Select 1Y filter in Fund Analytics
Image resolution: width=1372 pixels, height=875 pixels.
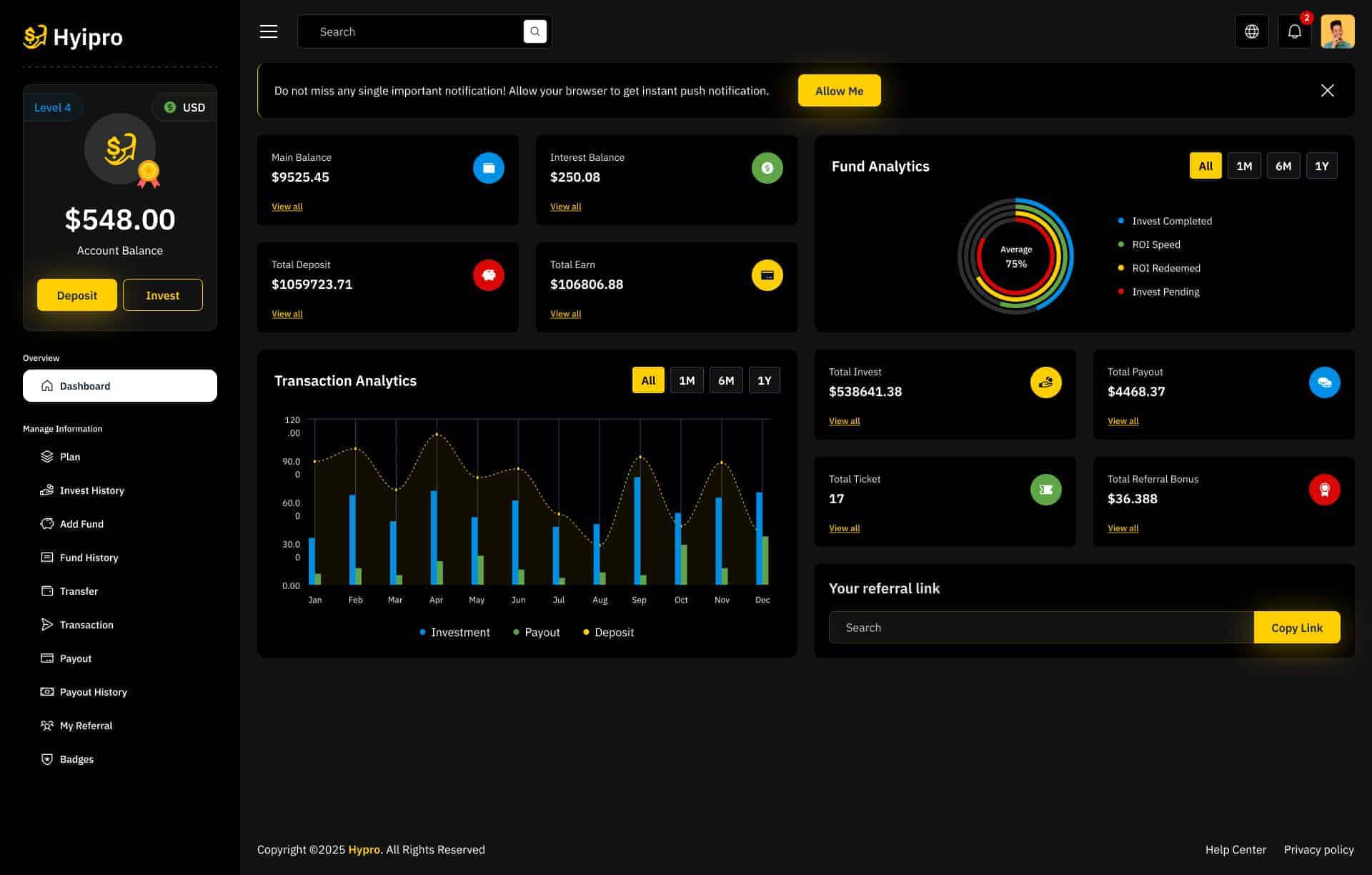1321,166
